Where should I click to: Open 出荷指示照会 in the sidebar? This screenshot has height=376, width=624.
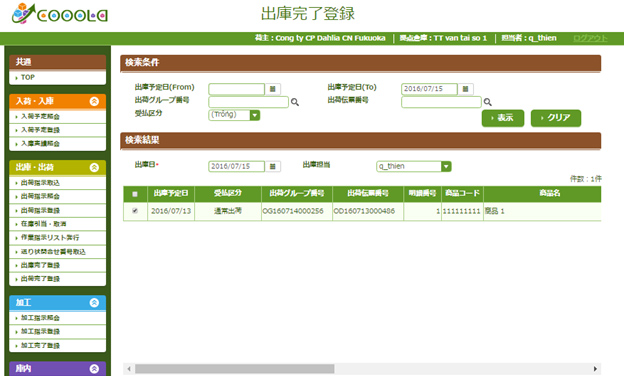point(58,197)
